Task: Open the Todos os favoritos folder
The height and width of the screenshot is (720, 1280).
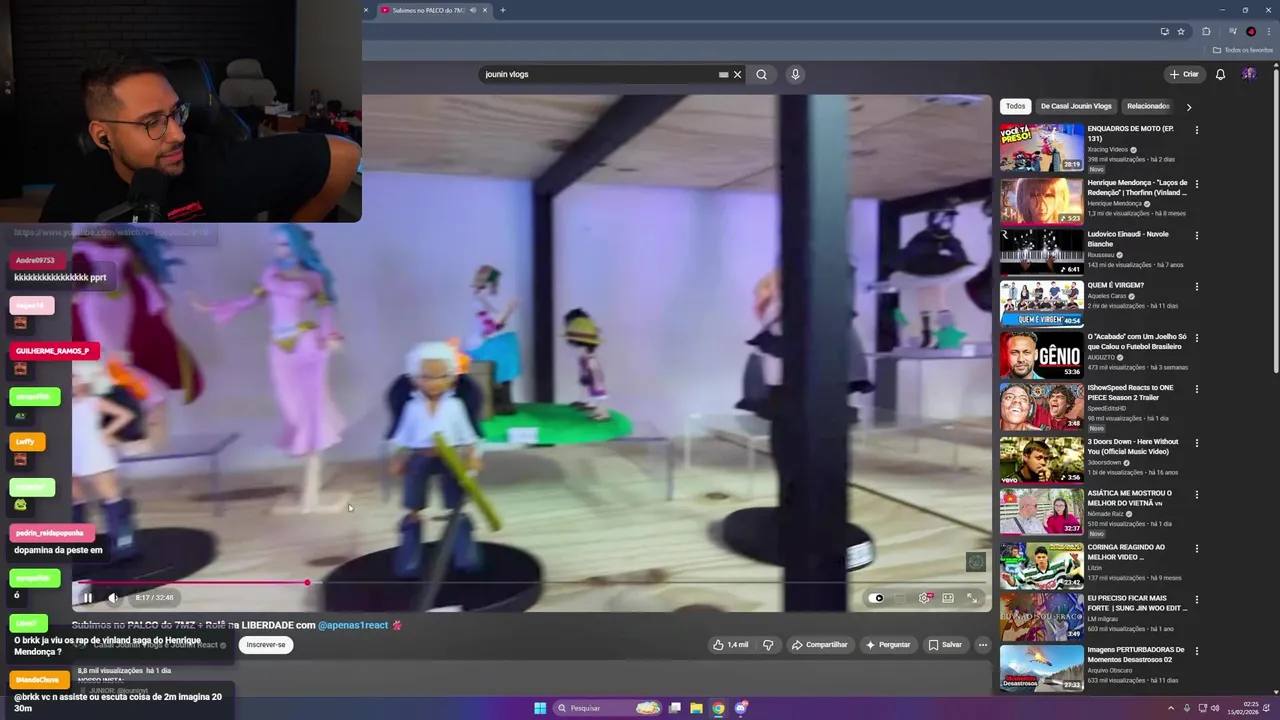Action: click(1243, 50)
